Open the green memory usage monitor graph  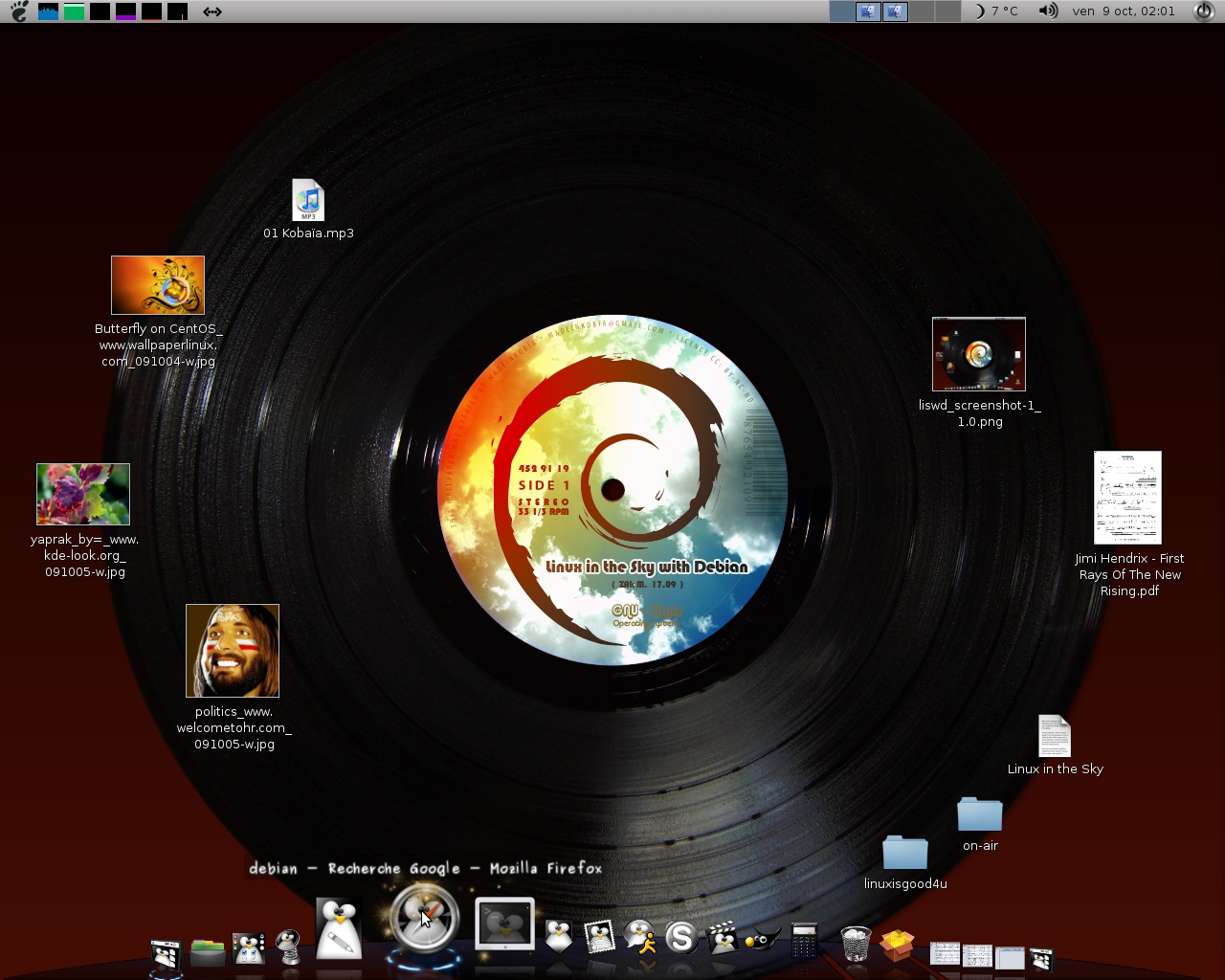[74, 11]
